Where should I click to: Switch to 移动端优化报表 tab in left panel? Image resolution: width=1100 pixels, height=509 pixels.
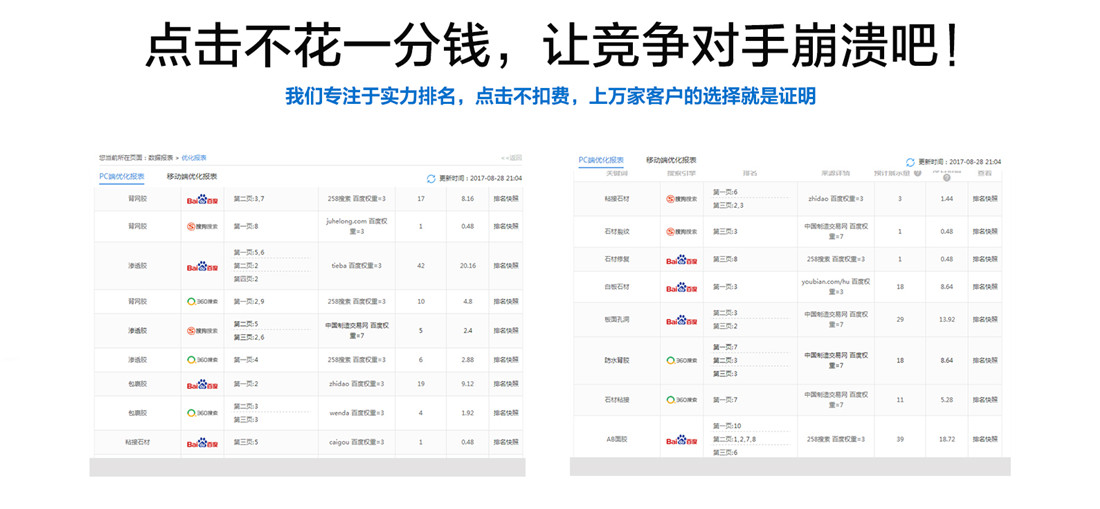click(x=192, y=177)
